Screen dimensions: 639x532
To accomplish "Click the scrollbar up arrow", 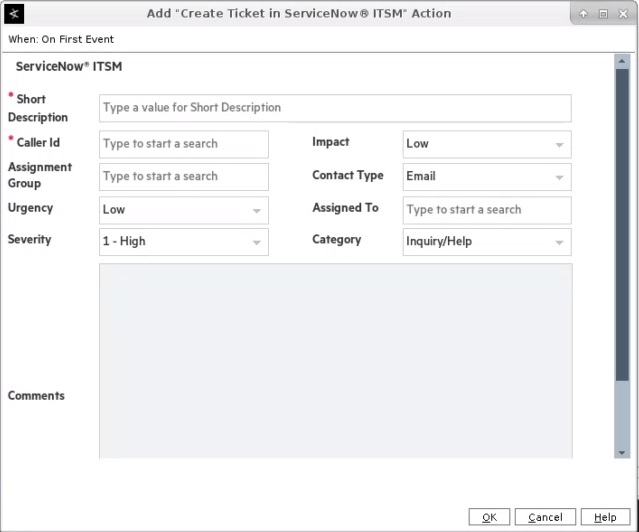I will coord(622,61).
